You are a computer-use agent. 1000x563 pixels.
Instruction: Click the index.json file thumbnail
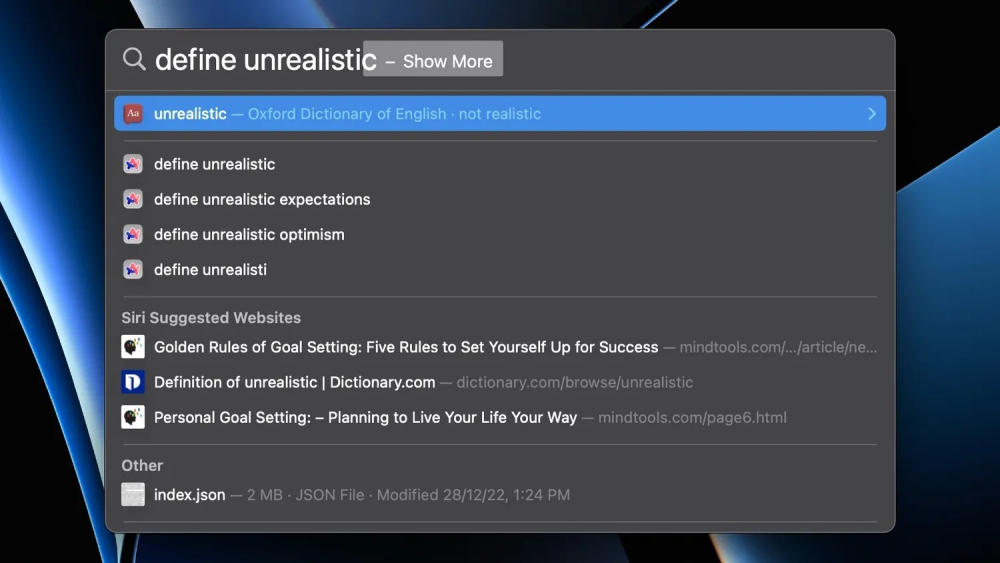tap(133, 494)
